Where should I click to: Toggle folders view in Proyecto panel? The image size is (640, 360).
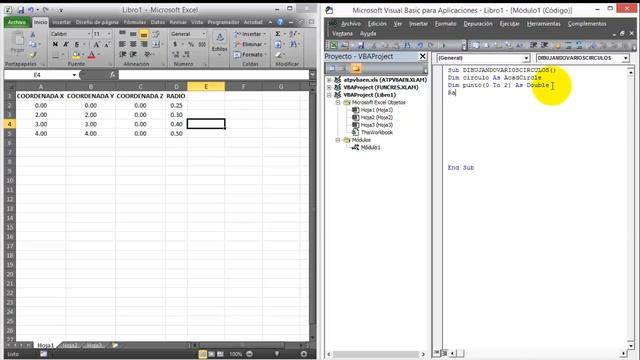(x=356, y=68)
